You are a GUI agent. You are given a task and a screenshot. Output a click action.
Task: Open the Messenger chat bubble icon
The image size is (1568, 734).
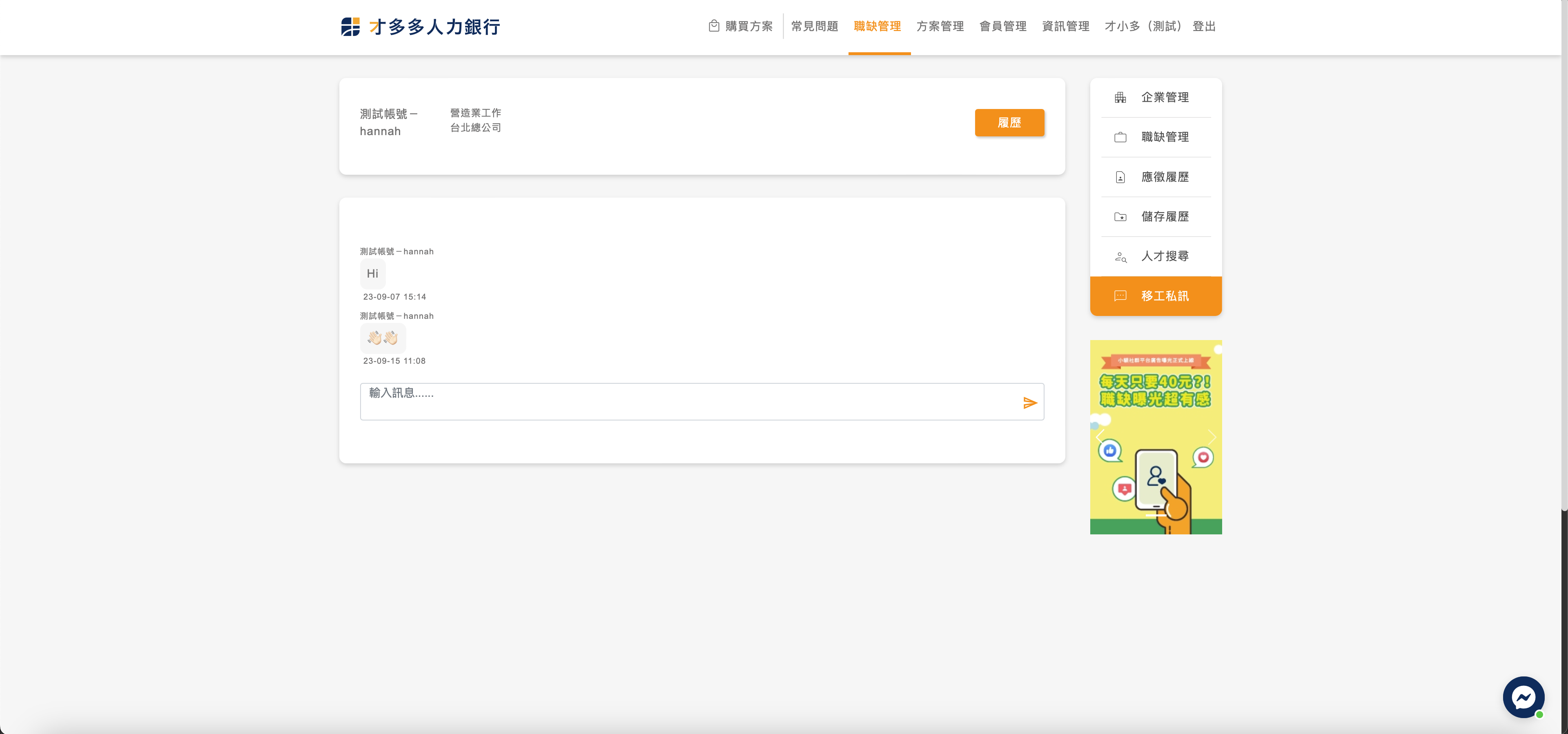point(1523,697)
